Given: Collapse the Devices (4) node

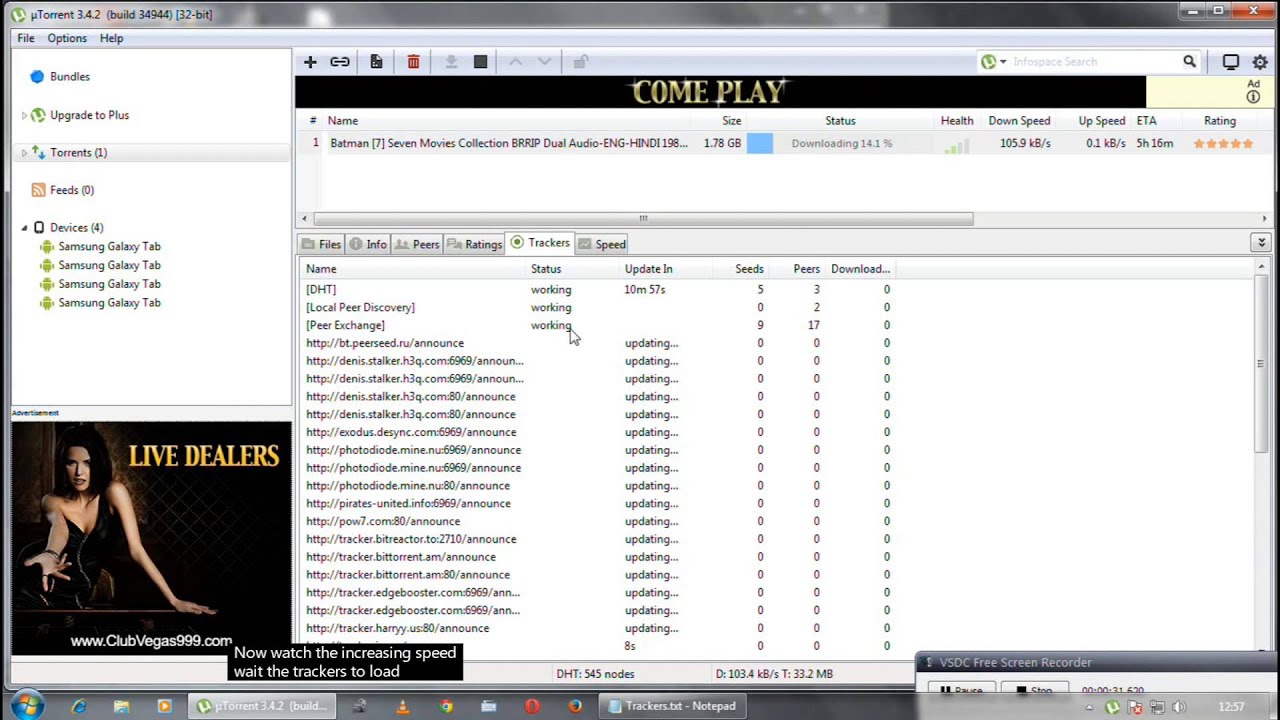Looking at the screenshot, I should click(24, 228).
